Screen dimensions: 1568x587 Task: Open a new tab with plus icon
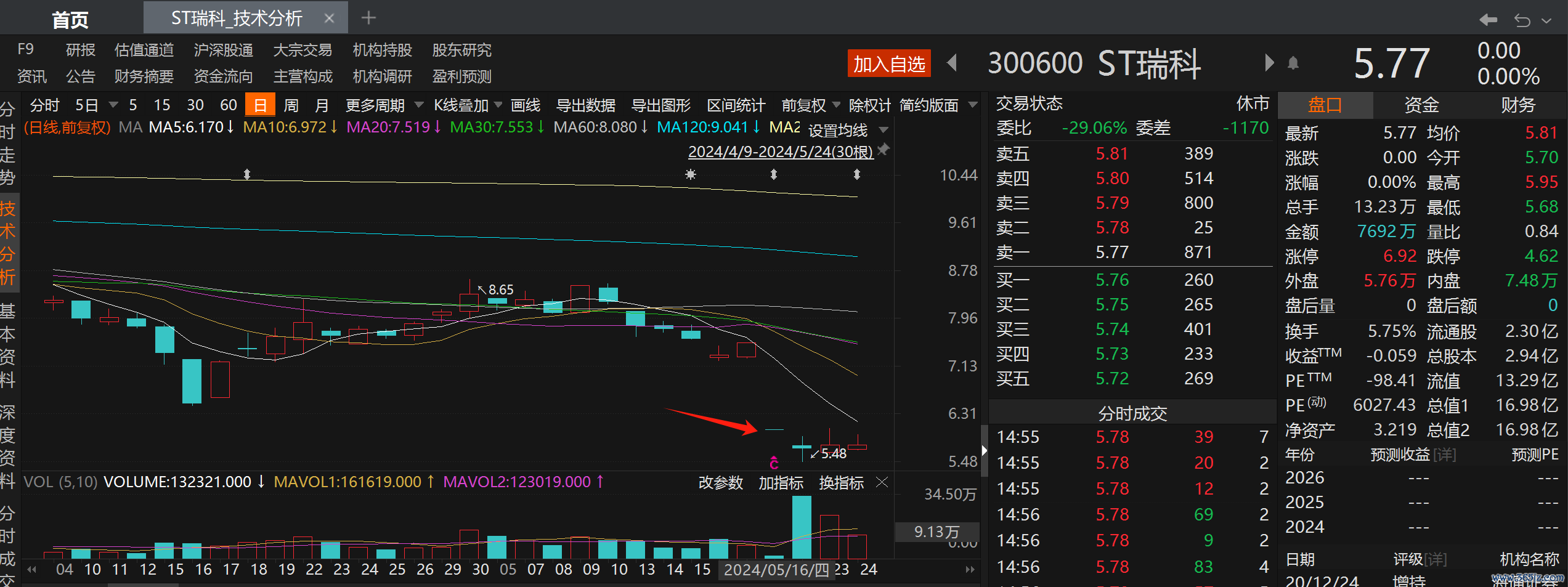coord(368,18)
